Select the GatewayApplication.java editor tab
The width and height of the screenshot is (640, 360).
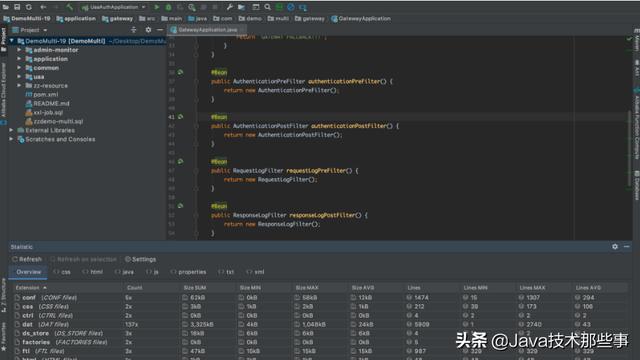(207, 30)
